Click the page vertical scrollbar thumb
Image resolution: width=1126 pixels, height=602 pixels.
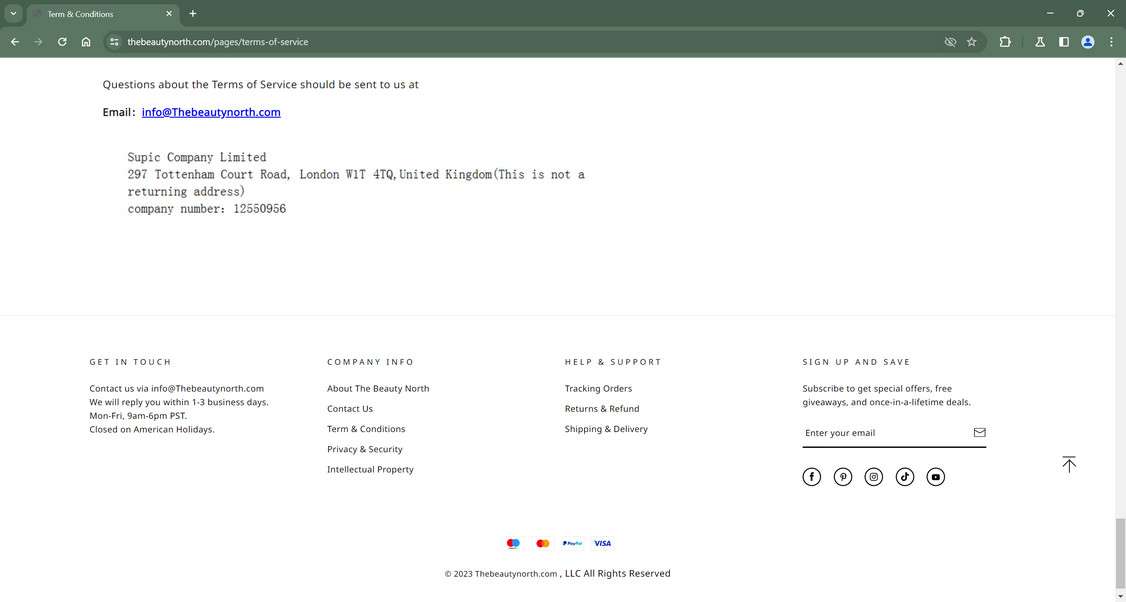[x=1120, y=555]
